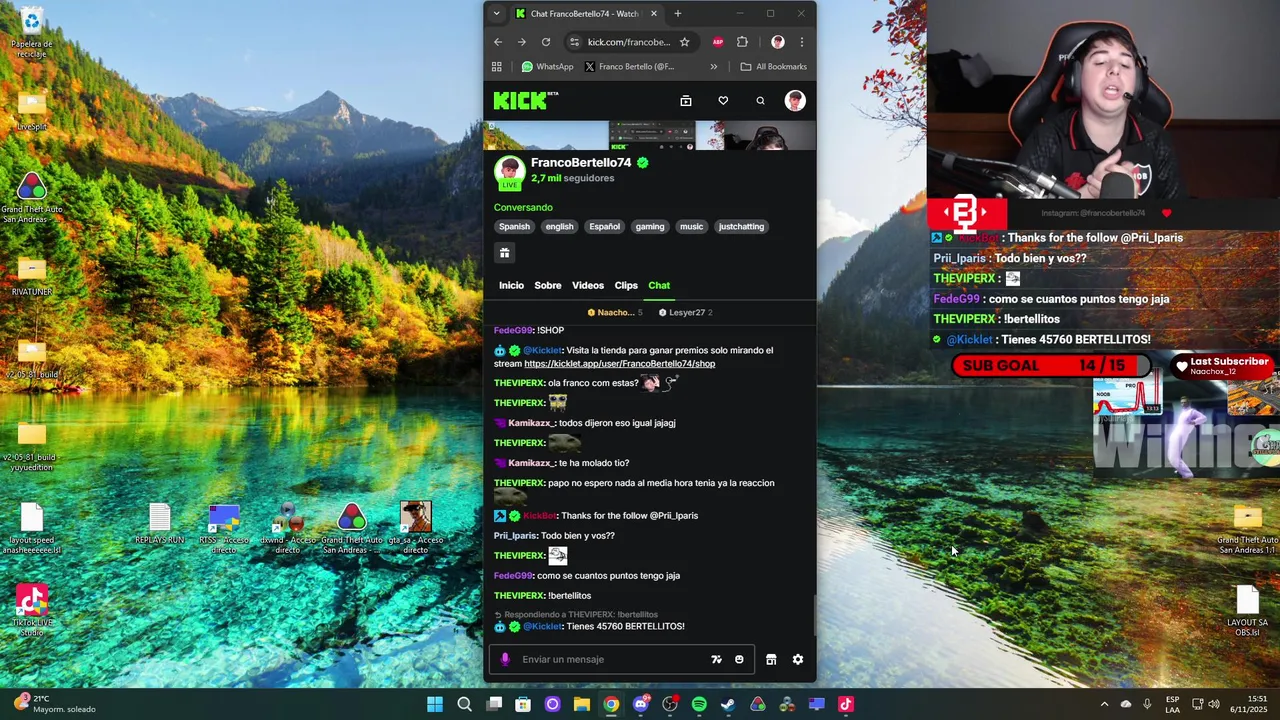Click the stream preview thumbnail
The image size is (1280, 720).
point(650,135)
